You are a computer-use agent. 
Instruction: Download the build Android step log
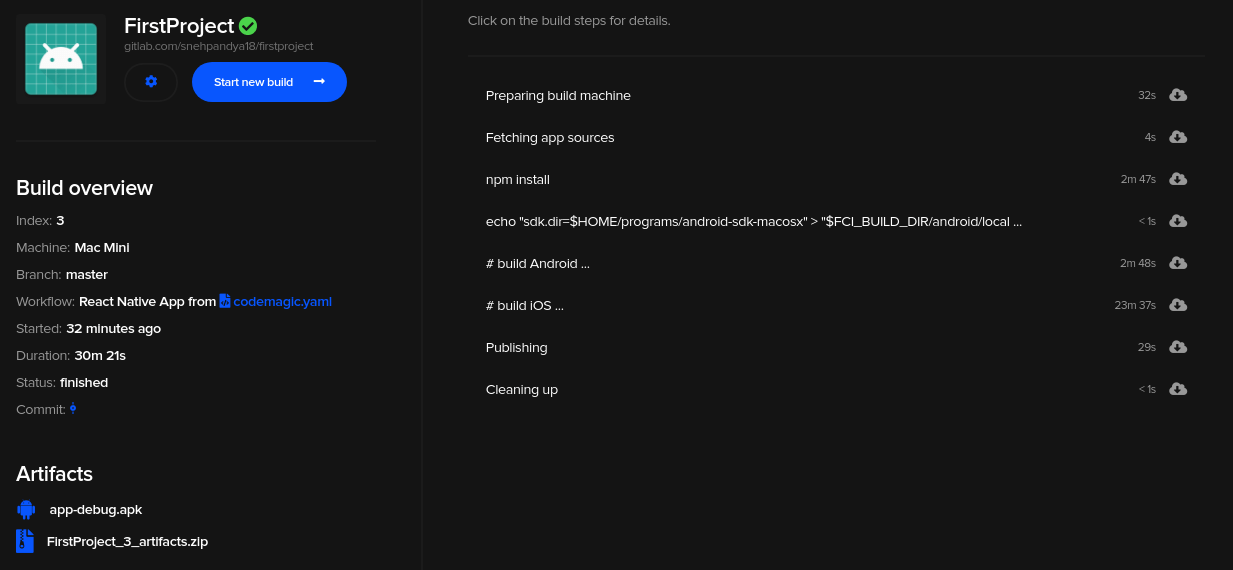click(1178, 263)
